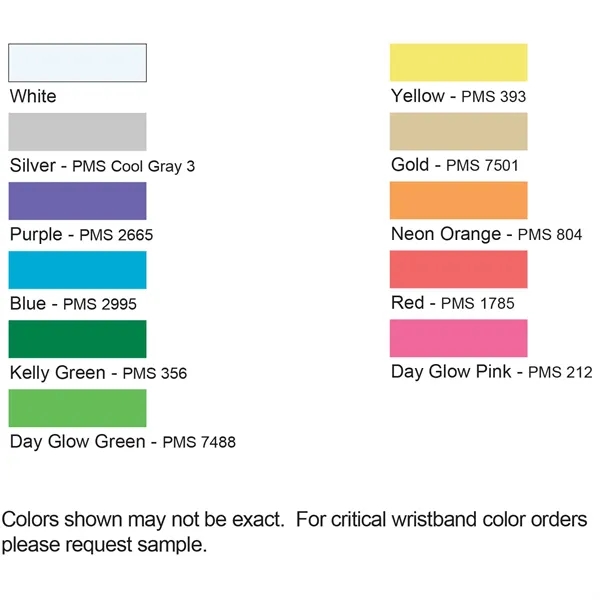600x600 pixels.
Task: Pick the Yellow color swatch
Action: click(x=458, y=62)
